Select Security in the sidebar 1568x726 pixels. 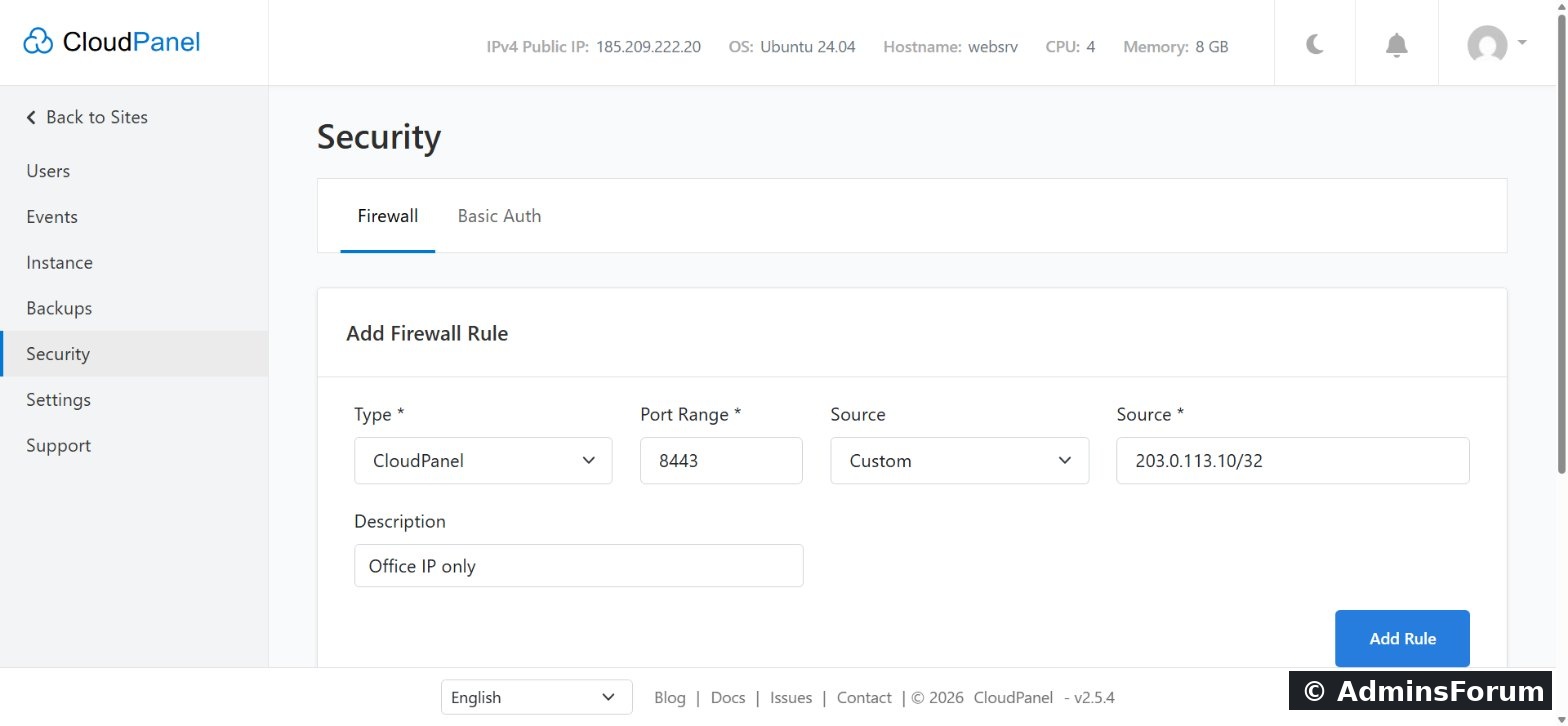tap(134, 354)
